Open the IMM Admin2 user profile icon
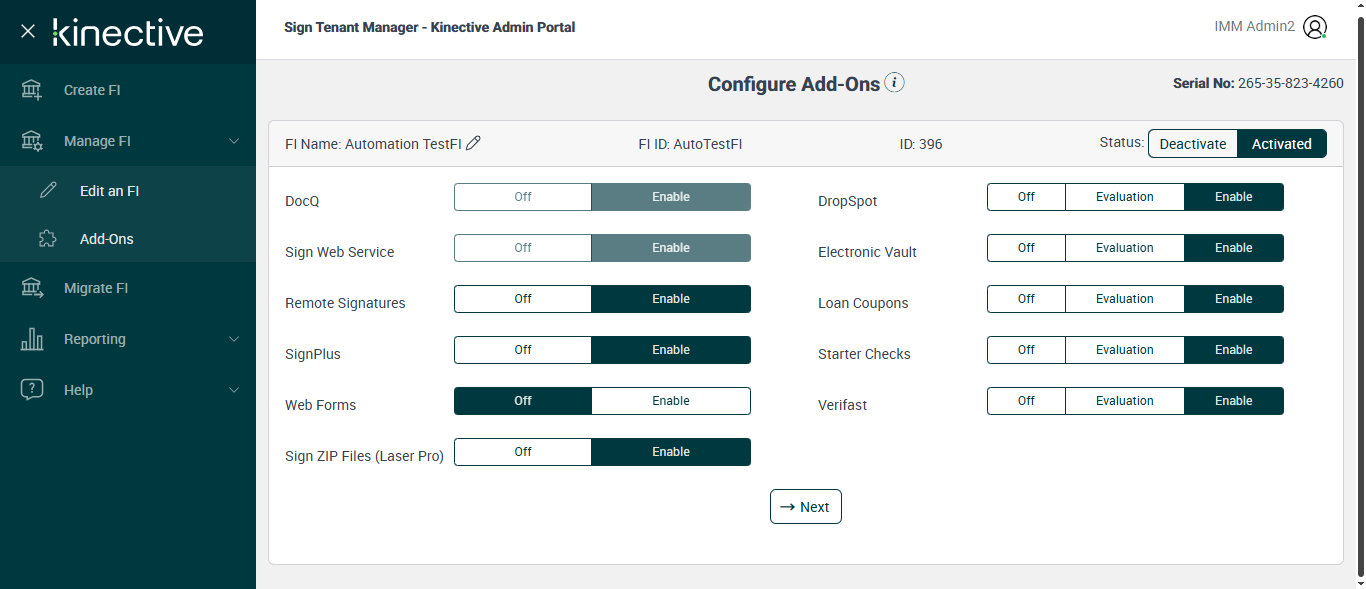 click(1315, 27)
